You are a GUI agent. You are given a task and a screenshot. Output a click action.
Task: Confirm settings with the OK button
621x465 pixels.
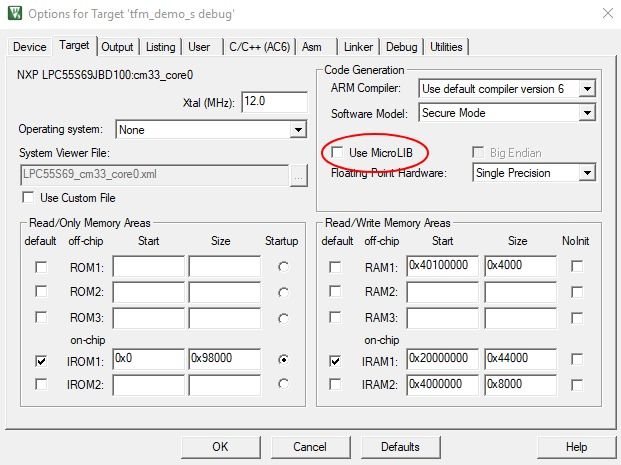coord(221,447)
